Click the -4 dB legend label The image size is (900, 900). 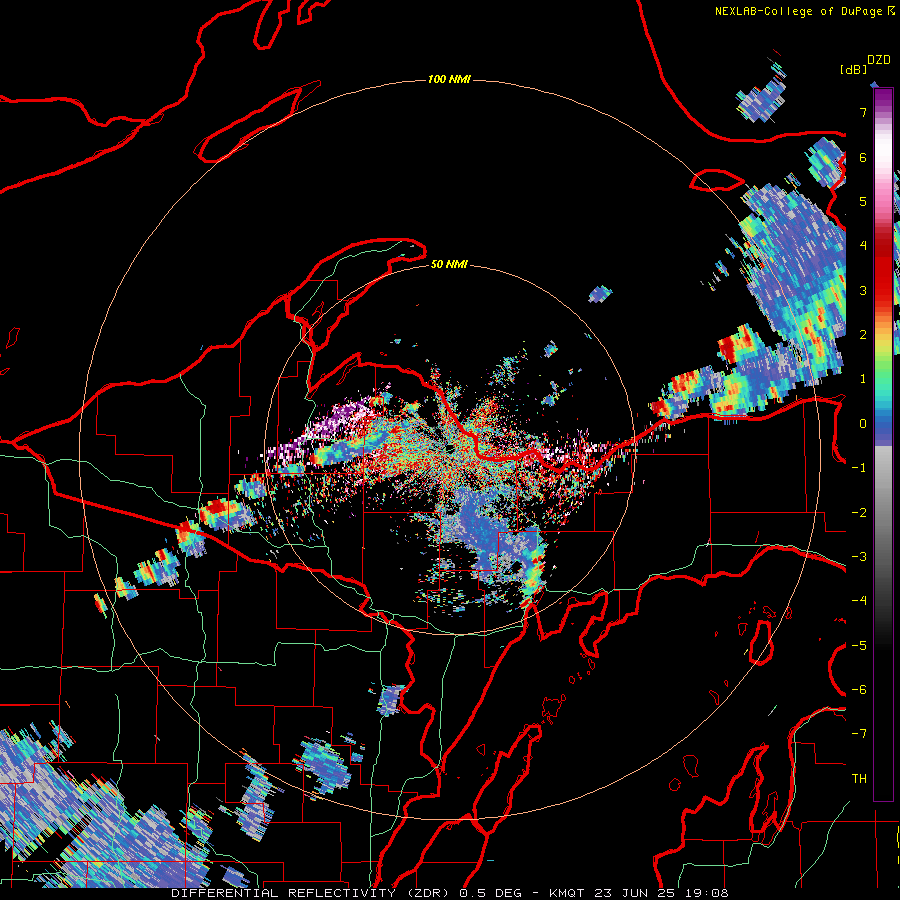point(859,600)
